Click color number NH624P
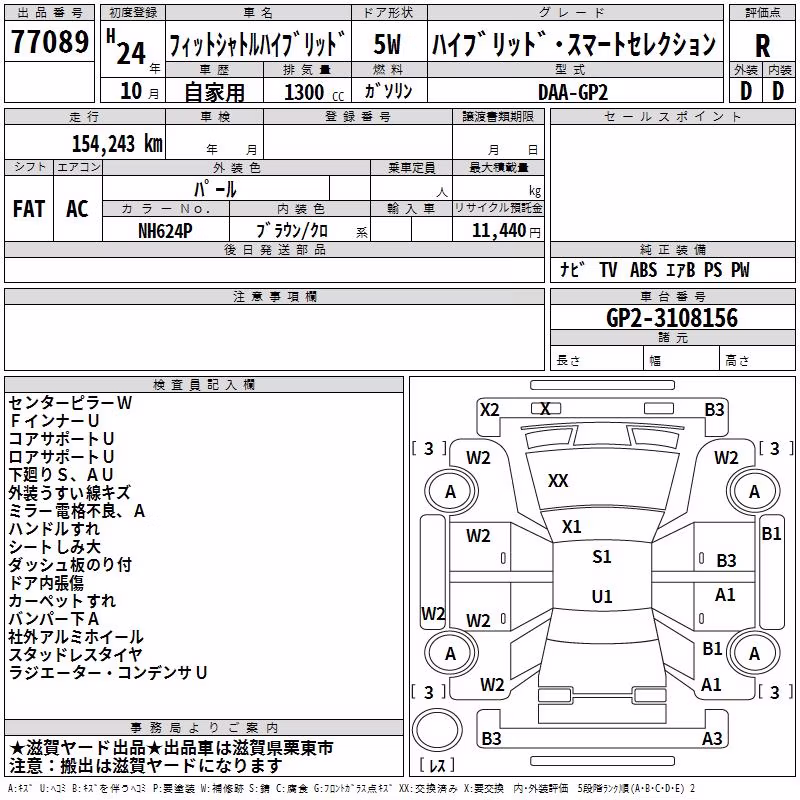This screenshot has height=800, width=800. 165,231
